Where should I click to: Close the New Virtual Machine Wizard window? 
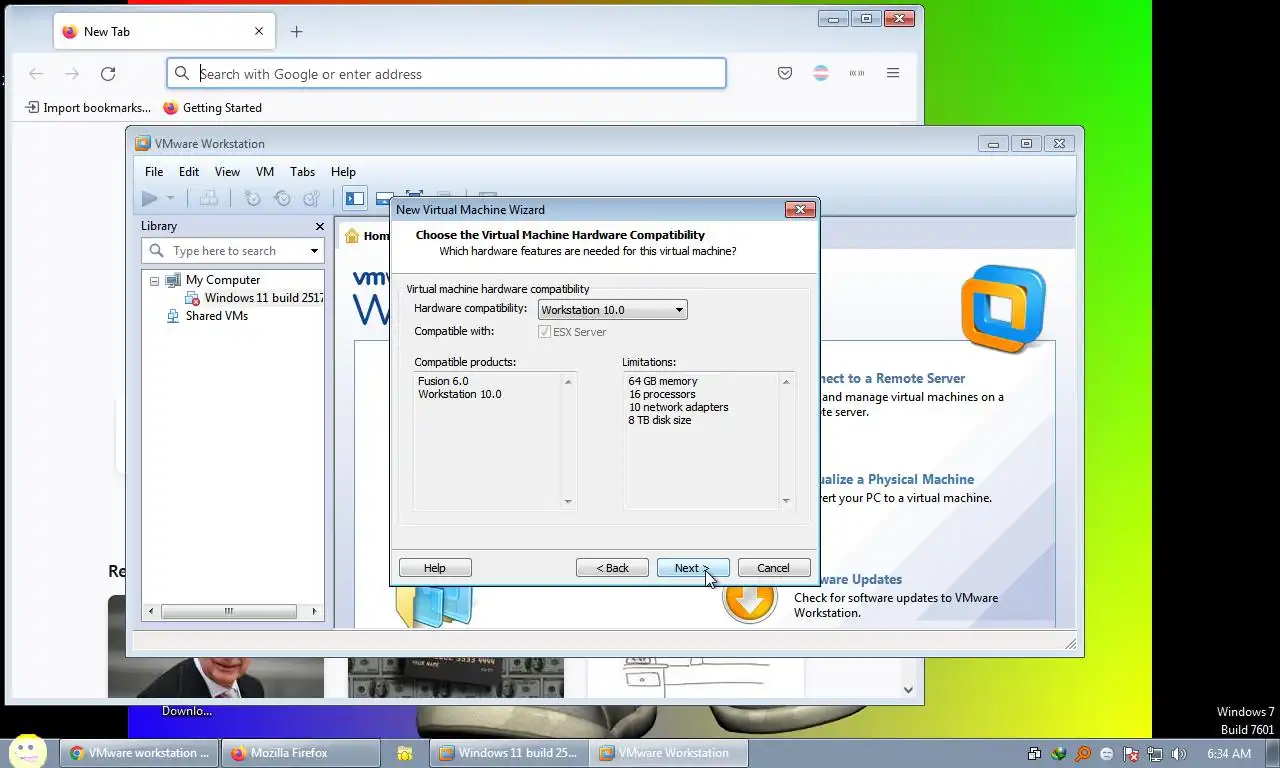[x=799, y=209]
